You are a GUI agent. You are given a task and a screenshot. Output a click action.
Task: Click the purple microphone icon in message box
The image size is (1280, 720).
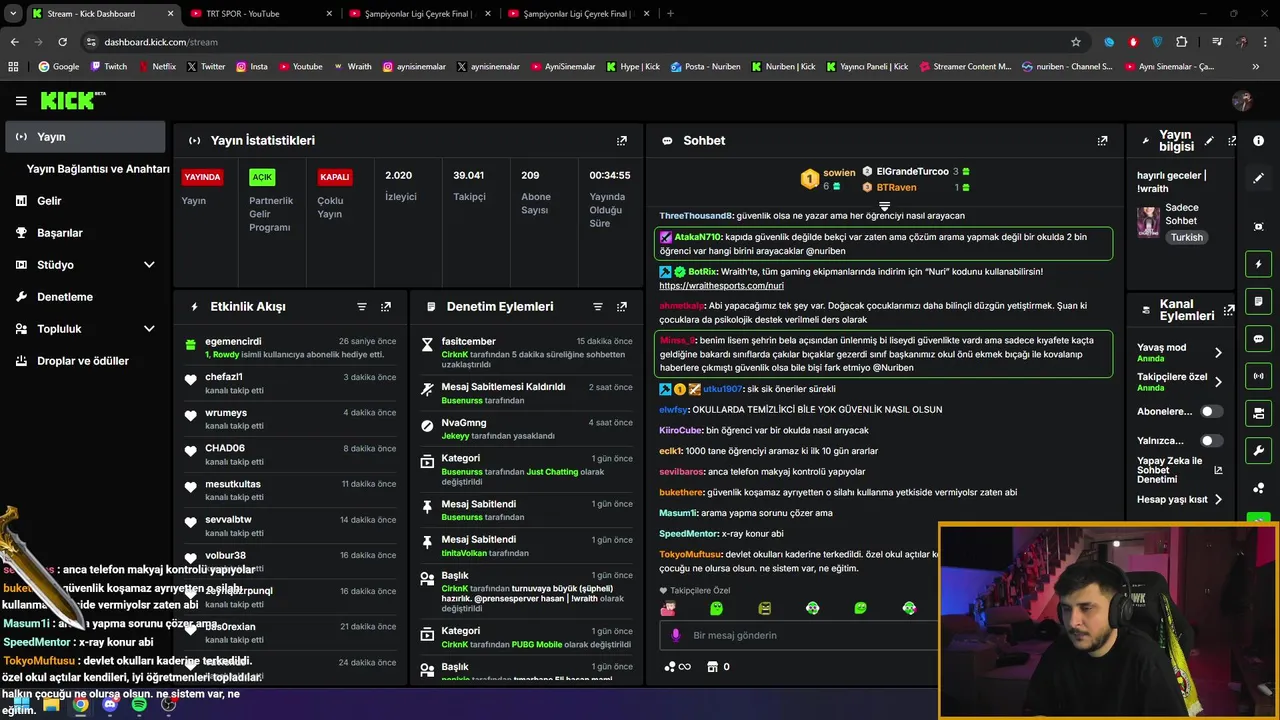tap(676, 635)
